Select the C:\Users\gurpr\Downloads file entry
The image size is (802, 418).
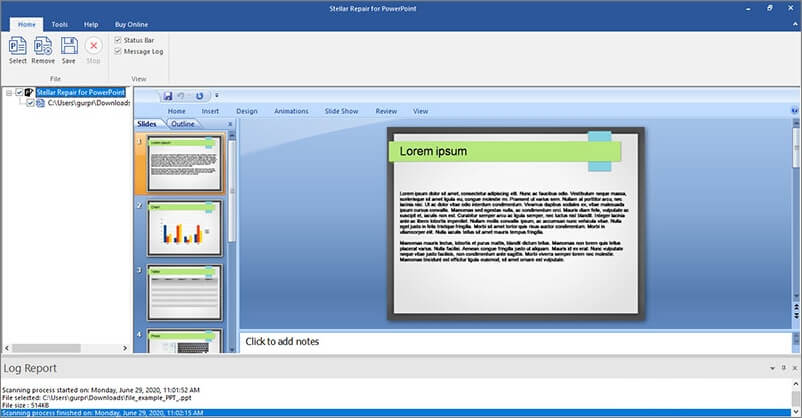[x=88, y=103]
